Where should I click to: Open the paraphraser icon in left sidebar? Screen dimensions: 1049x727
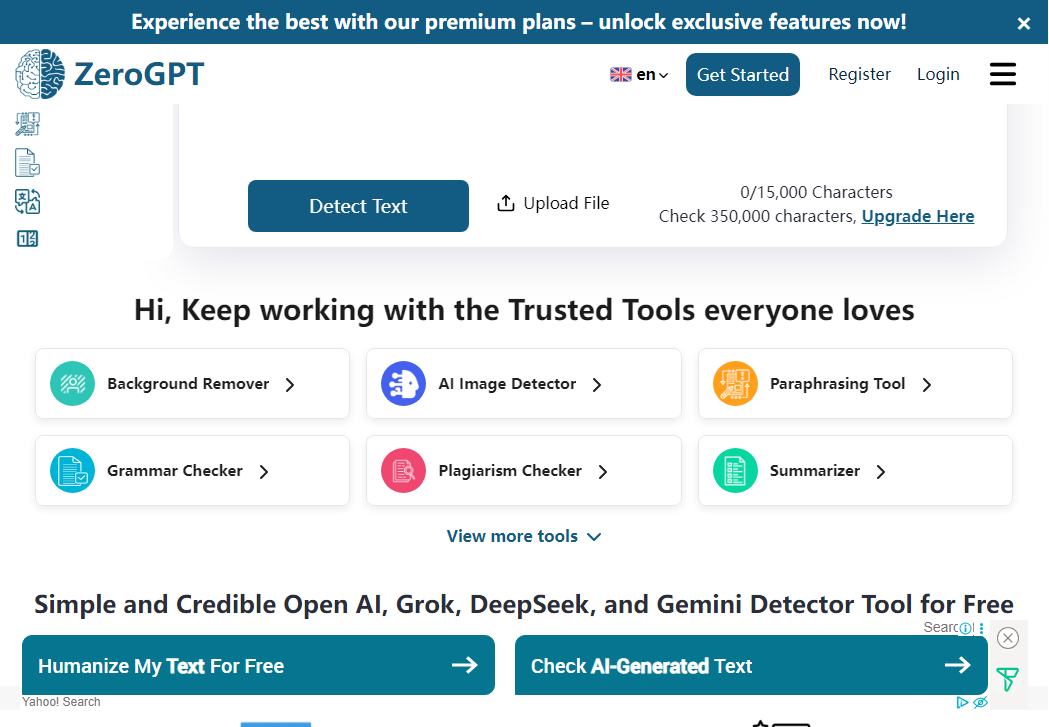[x=27, y=124]
